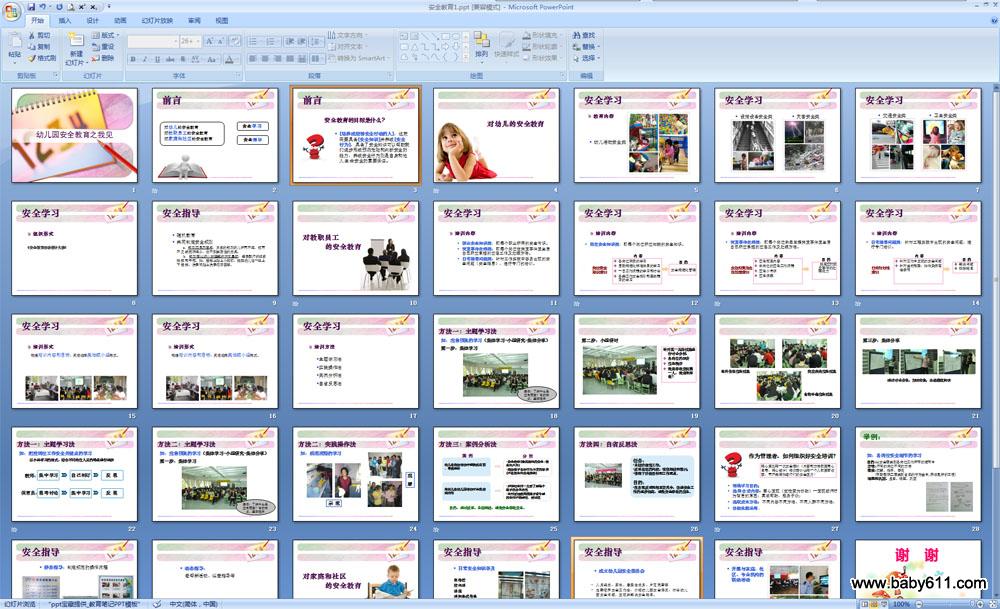Toggle italic formatting
Image resolution: width=1000 pixels, height=609 pixels.
[x=145, y=59]
